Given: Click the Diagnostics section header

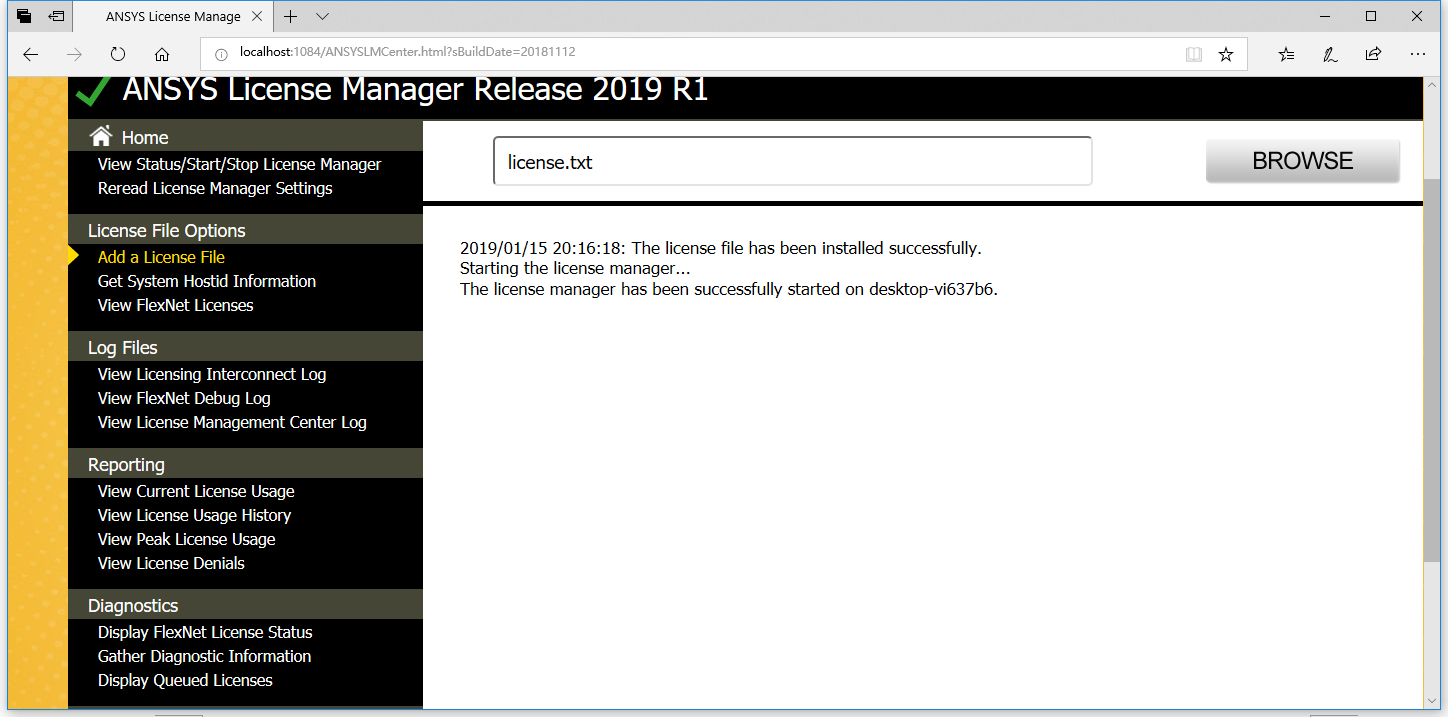Looking at the screenshot, I should tap(245, 605).
